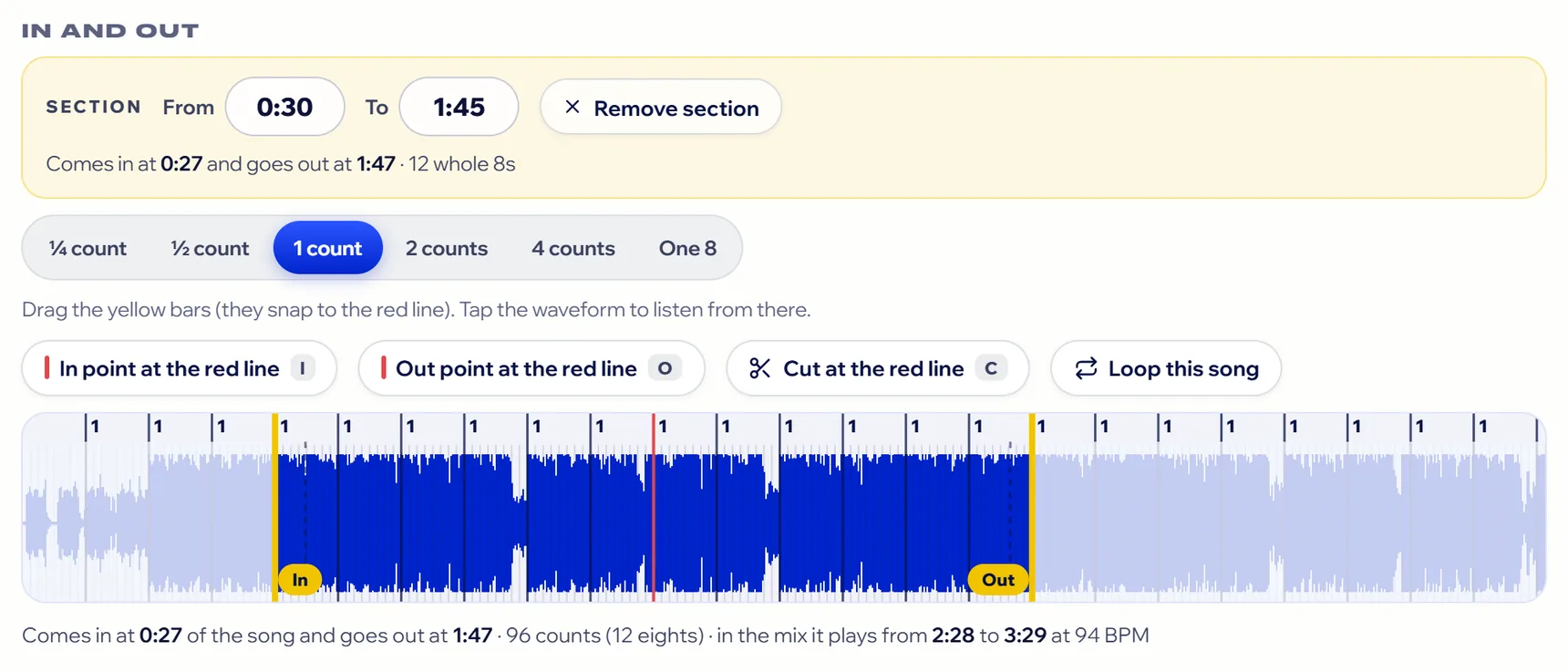Select the One 8 step
1568x672 pixels.
coord(687,248)
